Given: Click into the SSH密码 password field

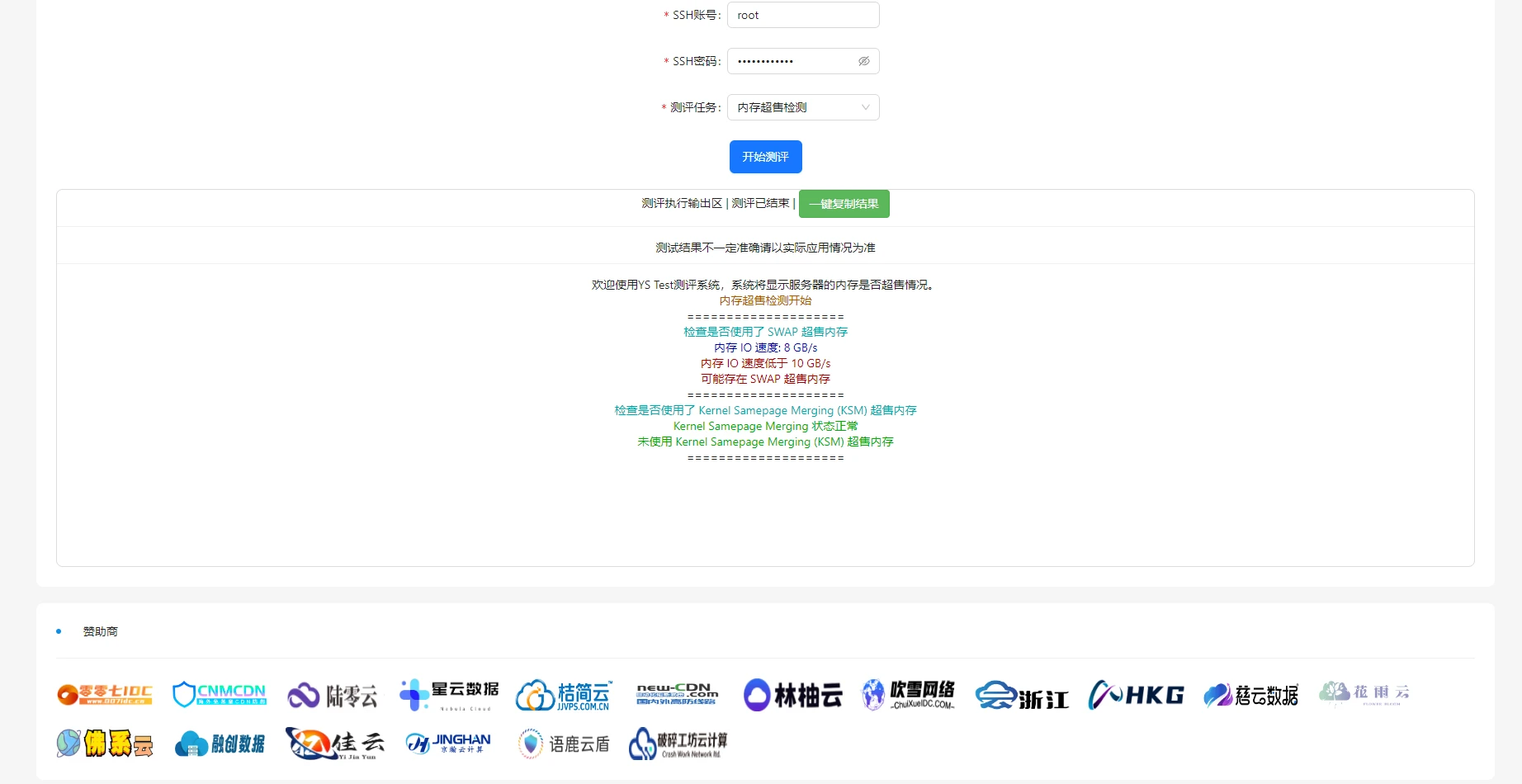Looking at the screenshot, I should click(792, 61).
